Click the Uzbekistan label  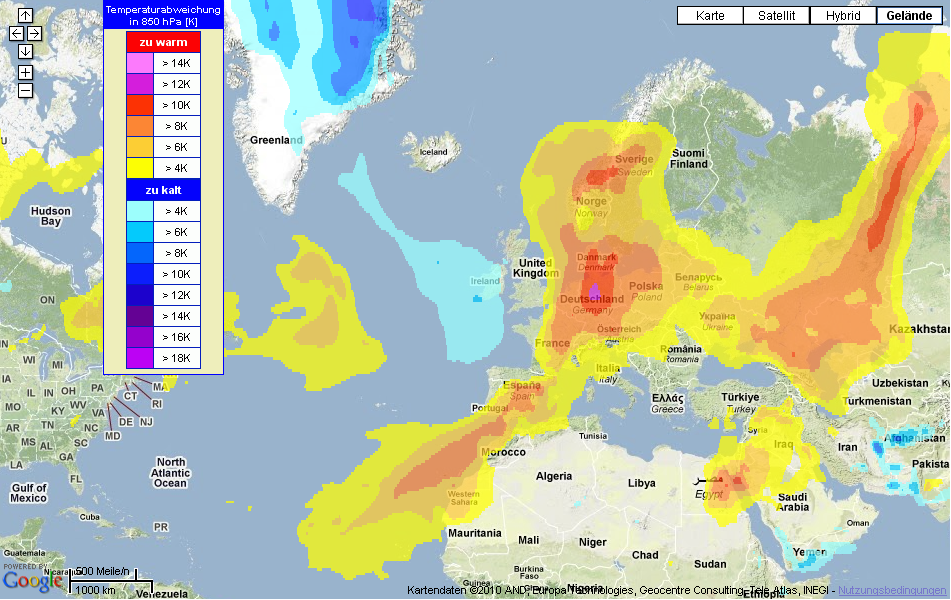tap(900, 383)
